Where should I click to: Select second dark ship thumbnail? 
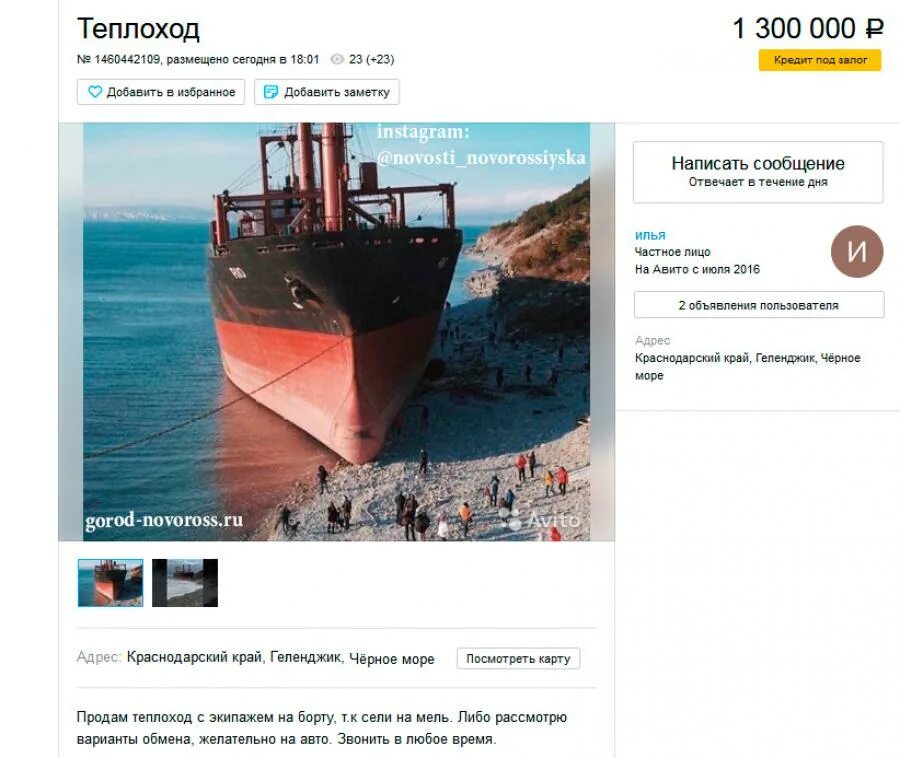185,582
